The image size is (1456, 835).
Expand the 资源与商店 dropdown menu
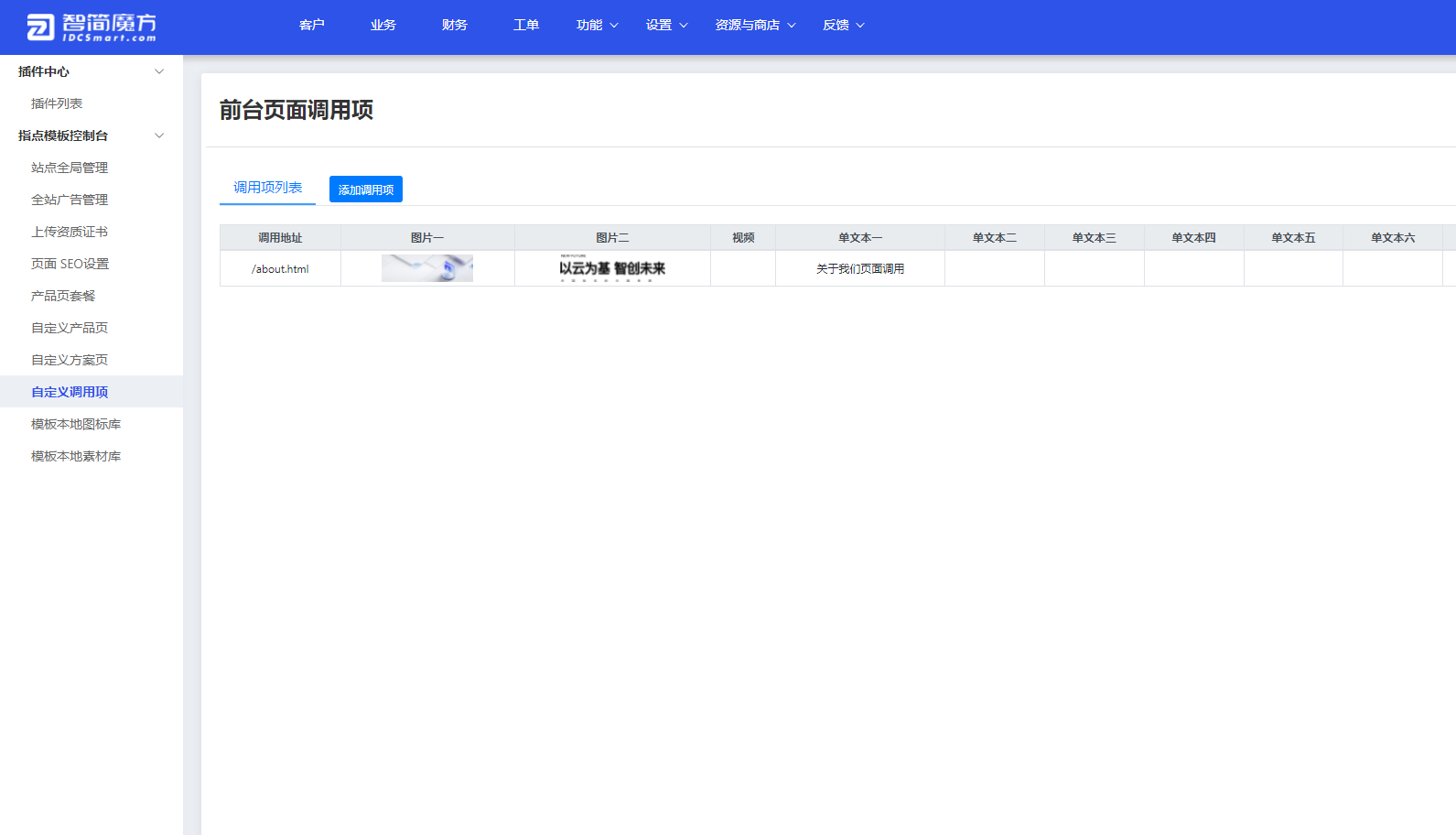pyautogui.click(x=756, y=25)
